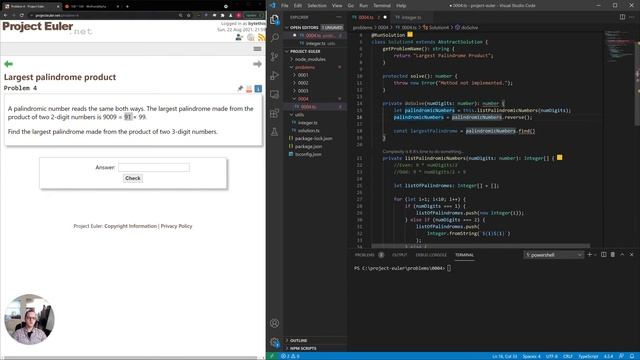Reload the browser page
640x360 pixels.
(x=22, y=15)
